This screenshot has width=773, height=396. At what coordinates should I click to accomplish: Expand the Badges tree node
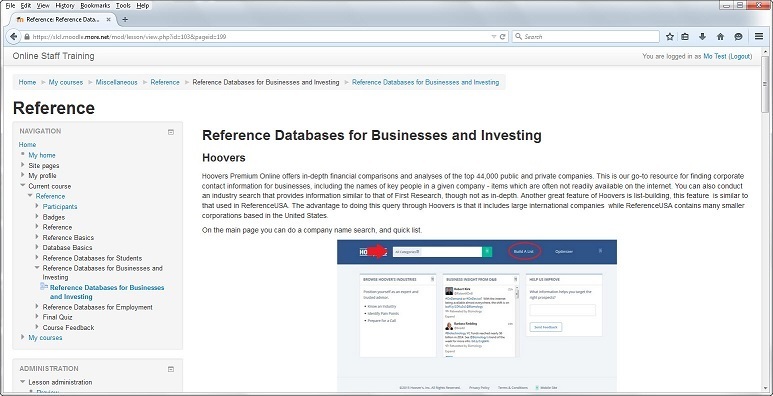[x=37, y=216]
